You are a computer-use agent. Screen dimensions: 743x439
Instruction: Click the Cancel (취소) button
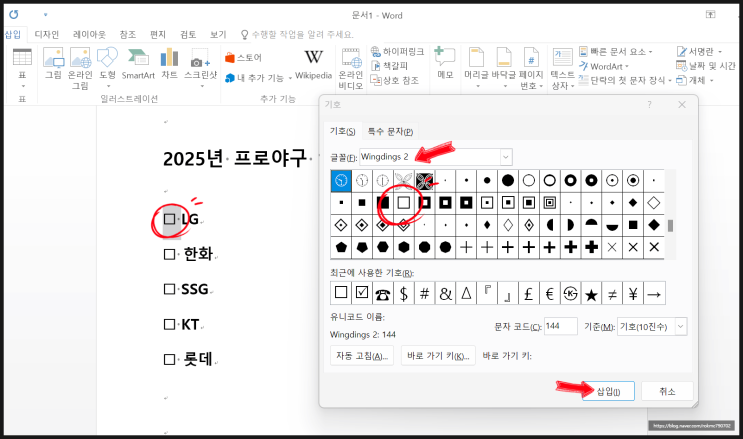(x=667, y=391)
